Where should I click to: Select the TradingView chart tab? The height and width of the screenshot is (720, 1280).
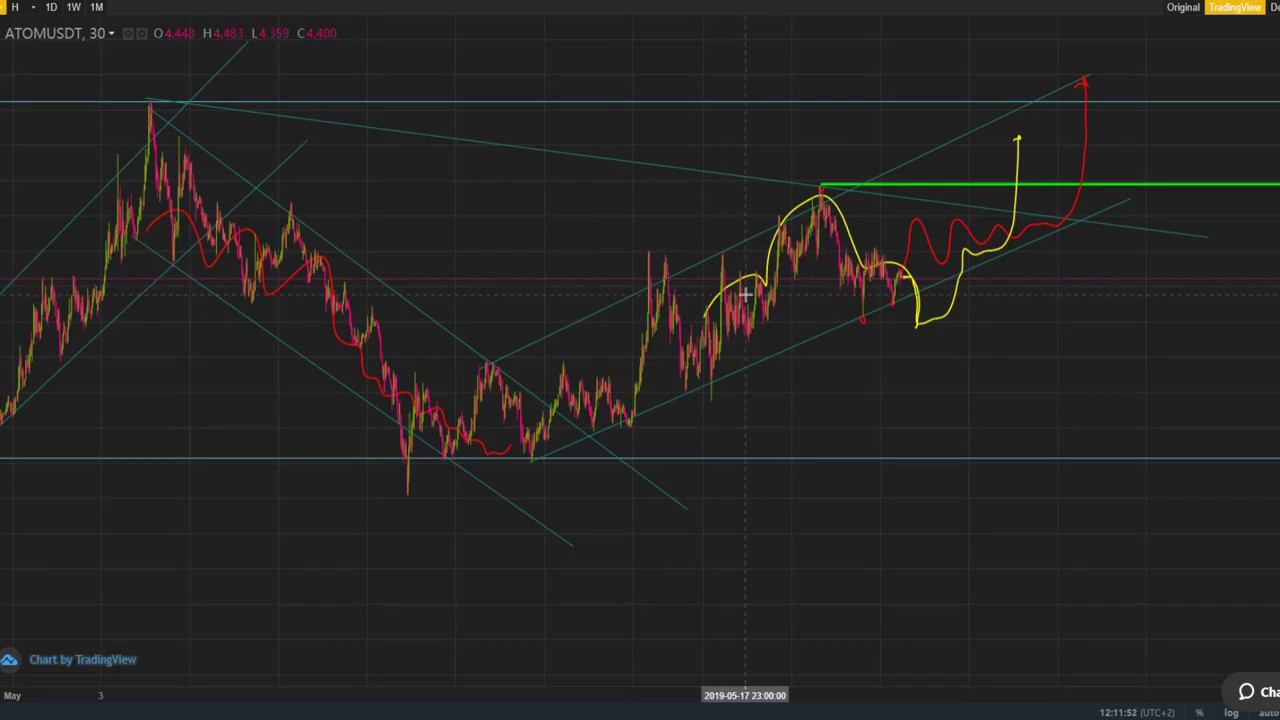(1234, 7)
